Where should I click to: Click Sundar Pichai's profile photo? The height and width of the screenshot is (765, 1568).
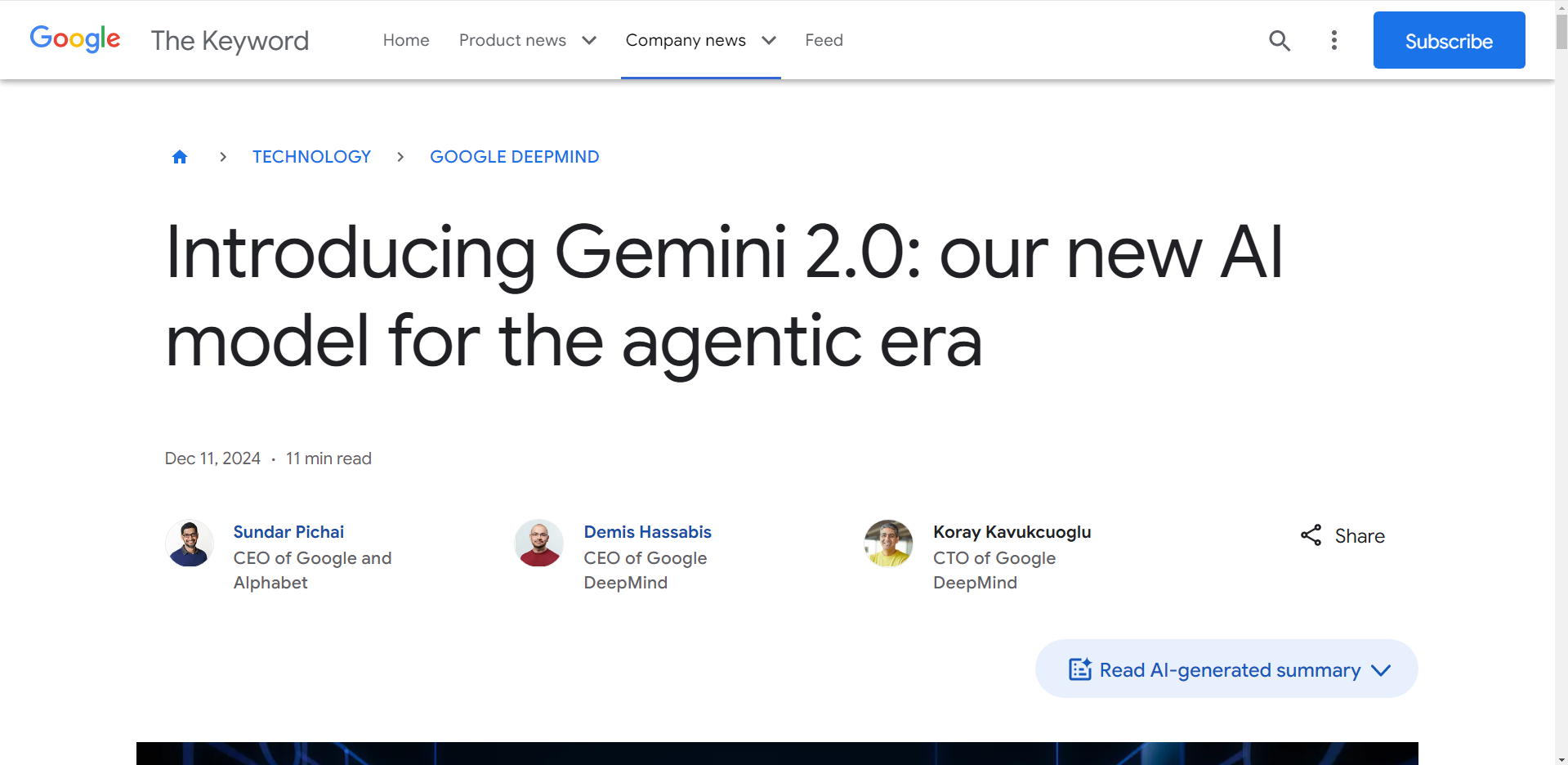coord(190,544)
